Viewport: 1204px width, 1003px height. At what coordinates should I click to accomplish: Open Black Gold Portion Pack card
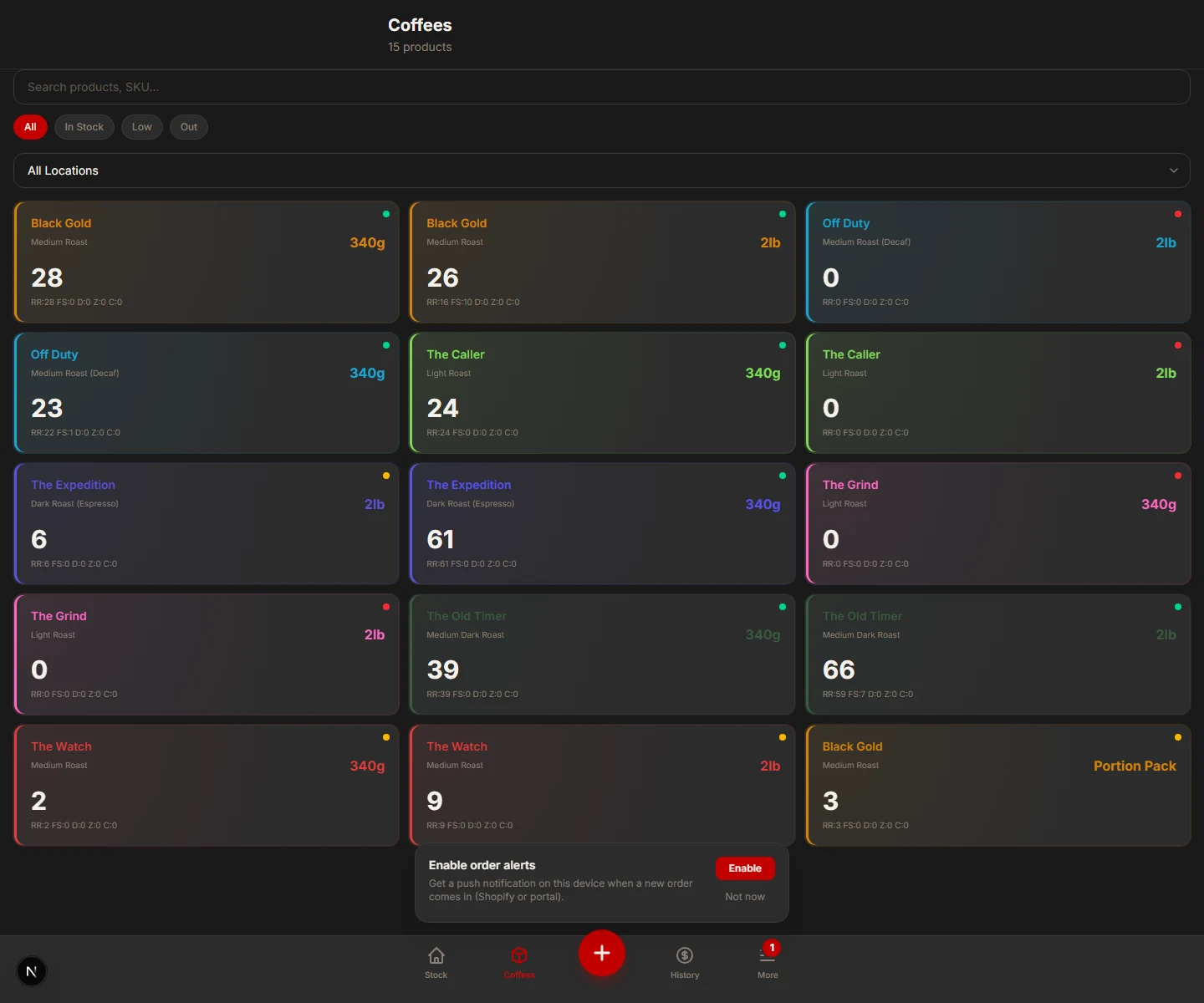(997, 785)
